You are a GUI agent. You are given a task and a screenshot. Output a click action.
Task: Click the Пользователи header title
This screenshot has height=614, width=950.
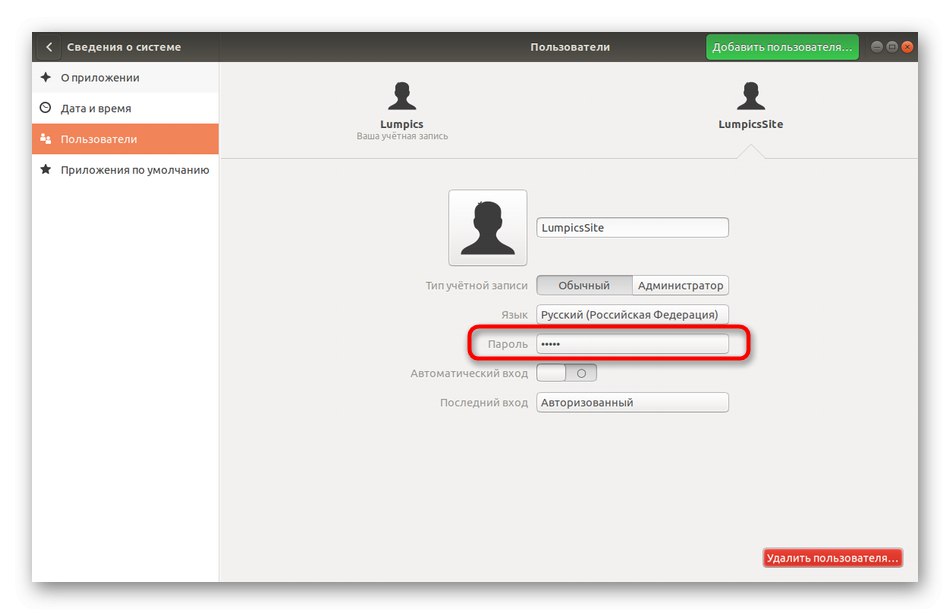pos(570,47)
